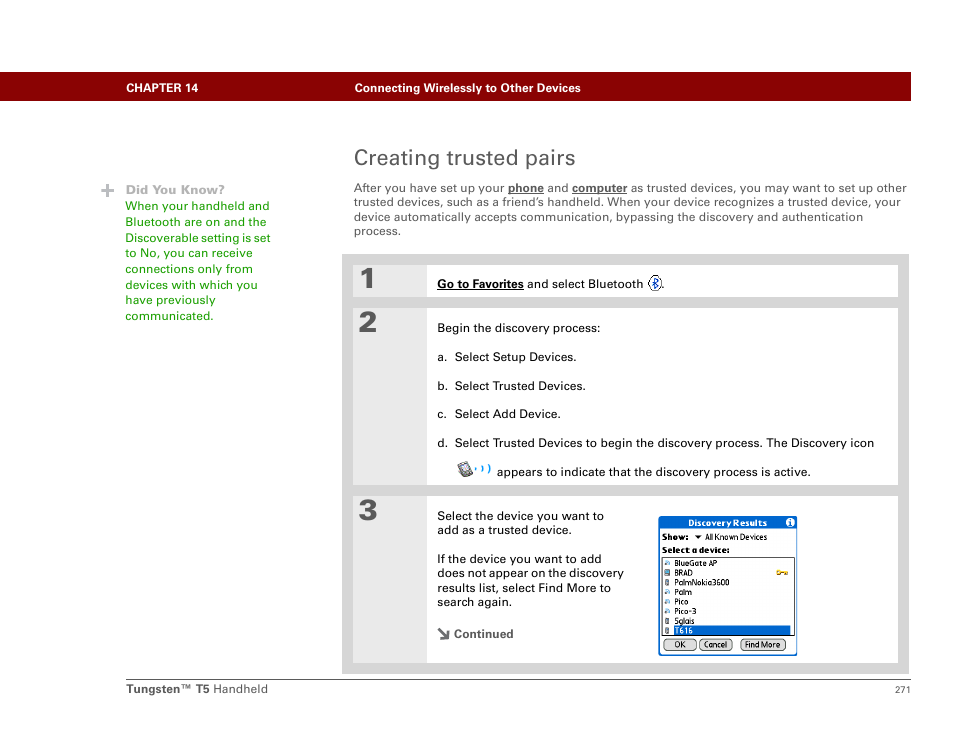Follow the 'computer' link in the intro
This screenshot has height=738, width=954.
click(x=599, y=188)
